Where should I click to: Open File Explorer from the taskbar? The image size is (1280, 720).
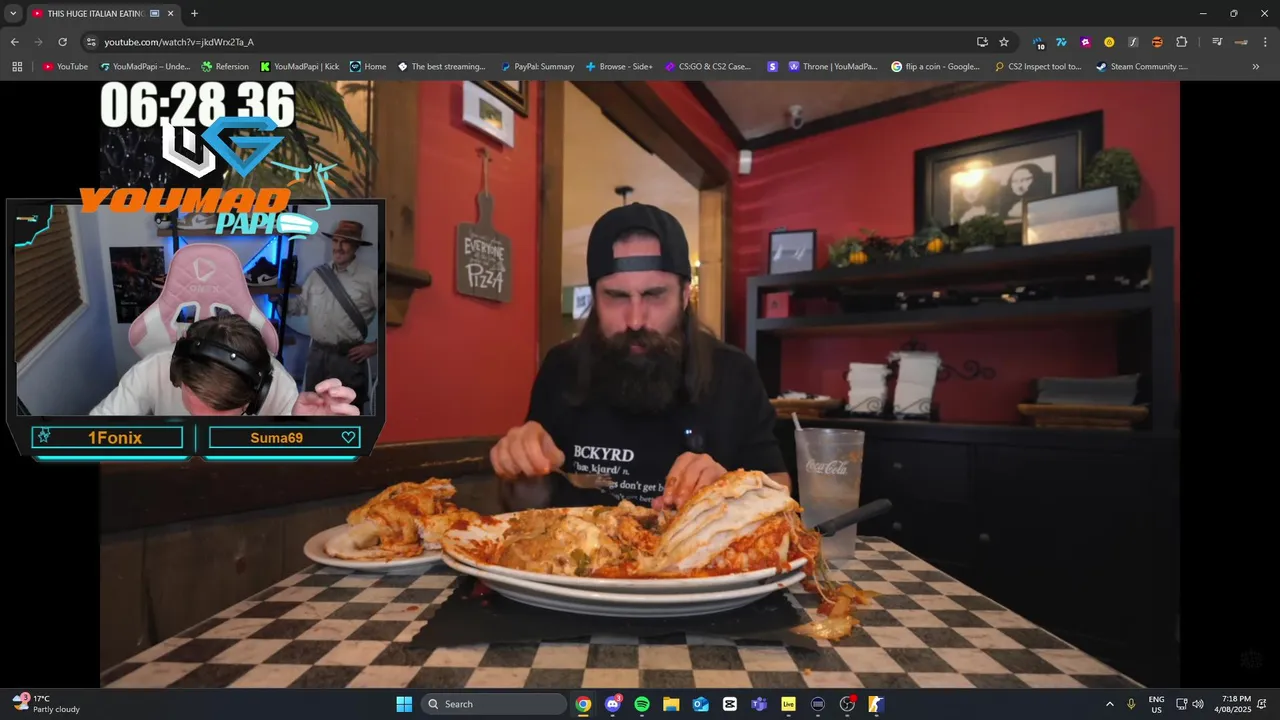pyautogui.click(x=671, y=704)
